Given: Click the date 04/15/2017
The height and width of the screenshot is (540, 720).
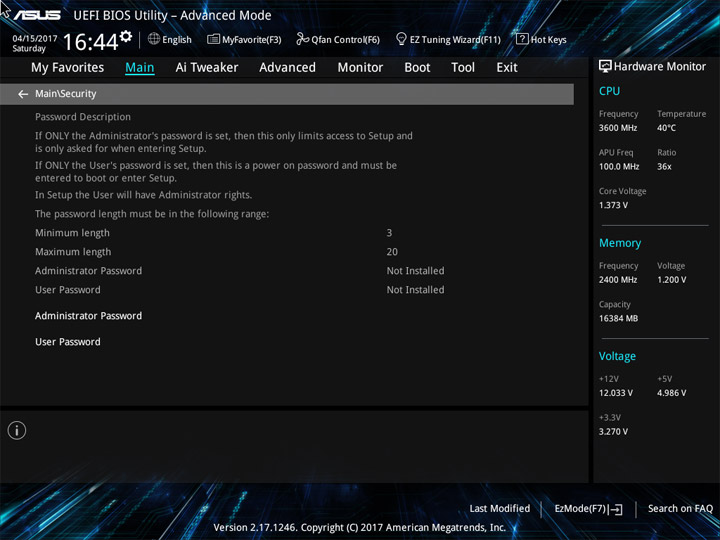Looking at the screenshot, I should [x=35, y=39].
